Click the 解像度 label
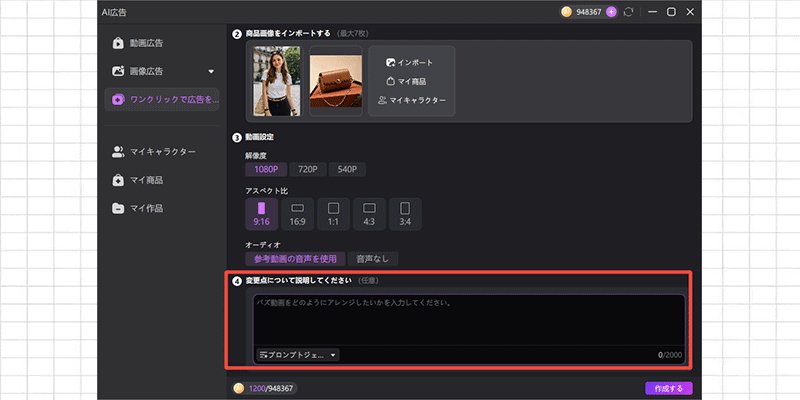 coord(256,155)
